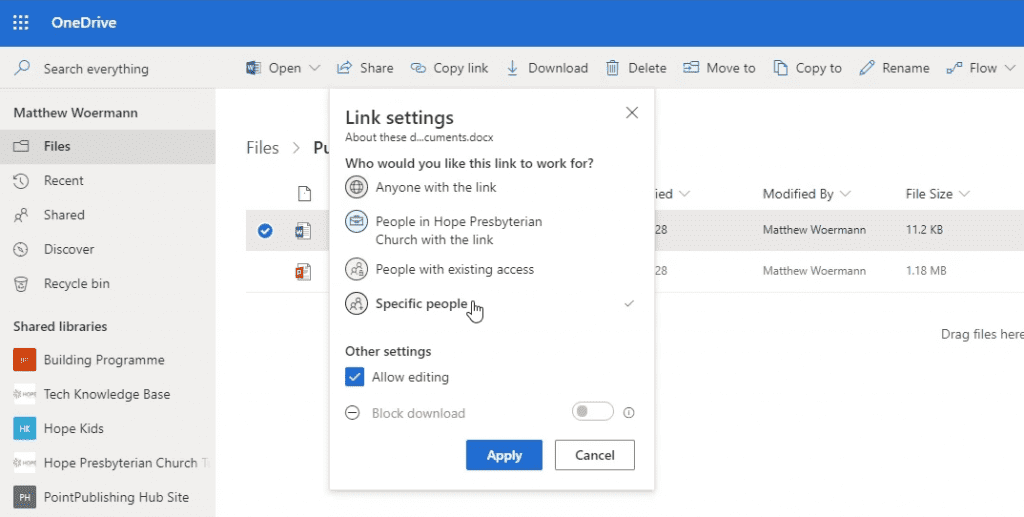
Task: Click the globe icon for Anyone
Action: point(357,187)
